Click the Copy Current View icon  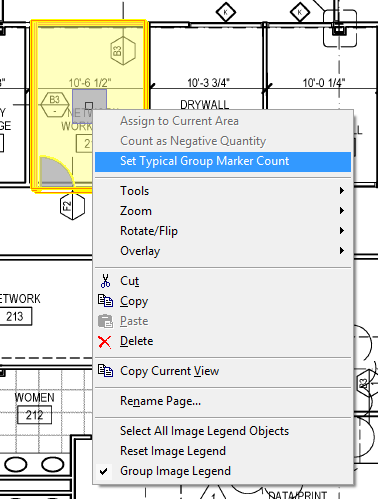tap(105, 371)
